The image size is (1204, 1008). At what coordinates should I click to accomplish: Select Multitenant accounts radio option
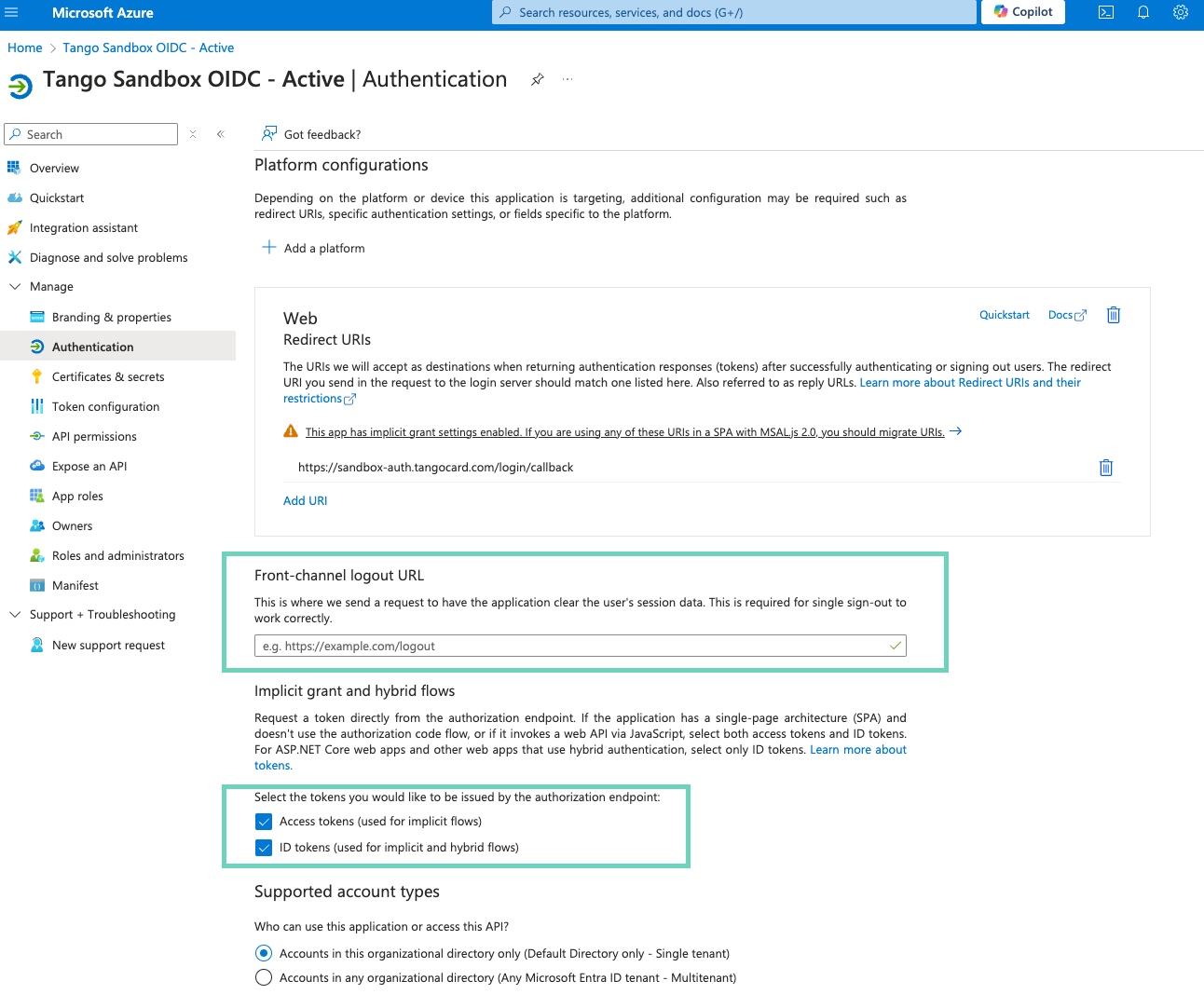pyautogui.click(x=264, y=977)
